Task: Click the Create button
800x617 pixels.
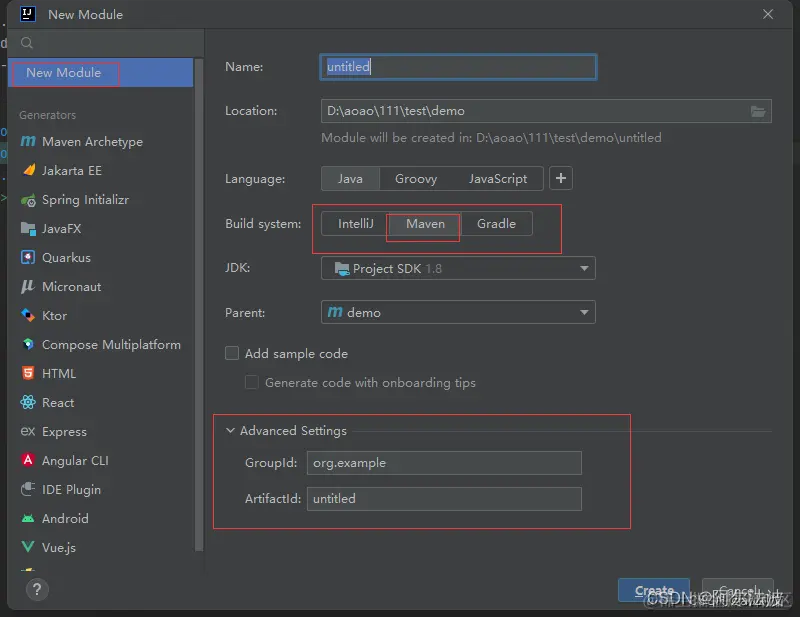Action: (654, 590)
